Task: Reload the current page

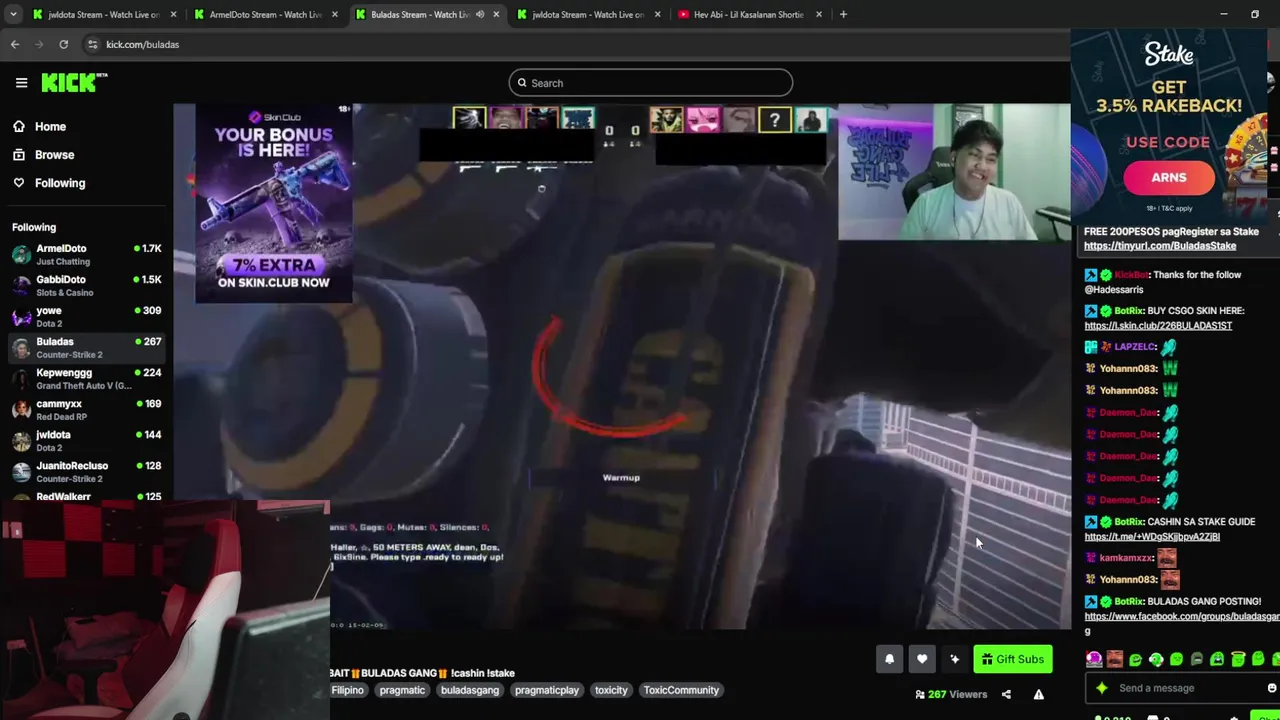Action: (x=63, y=44)
